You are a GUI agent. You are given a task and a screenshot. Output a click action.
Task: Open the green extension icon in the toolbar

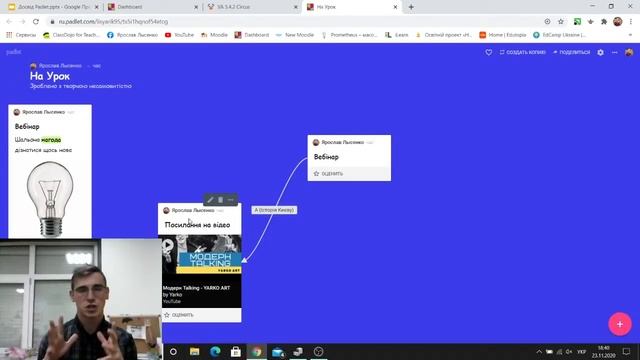[577, 22]
